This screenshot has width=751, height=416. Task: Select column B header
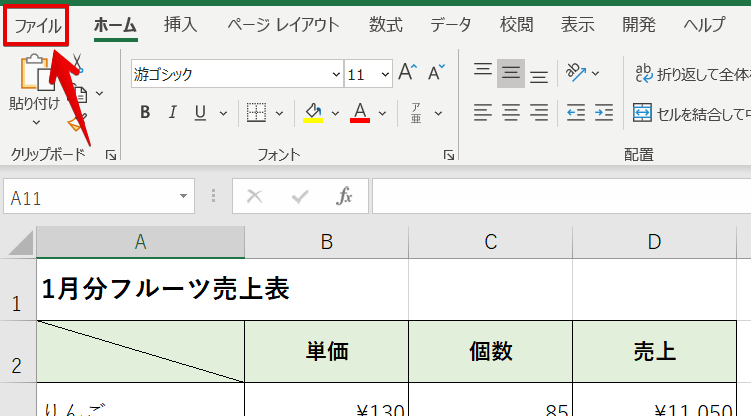(327, 242)
